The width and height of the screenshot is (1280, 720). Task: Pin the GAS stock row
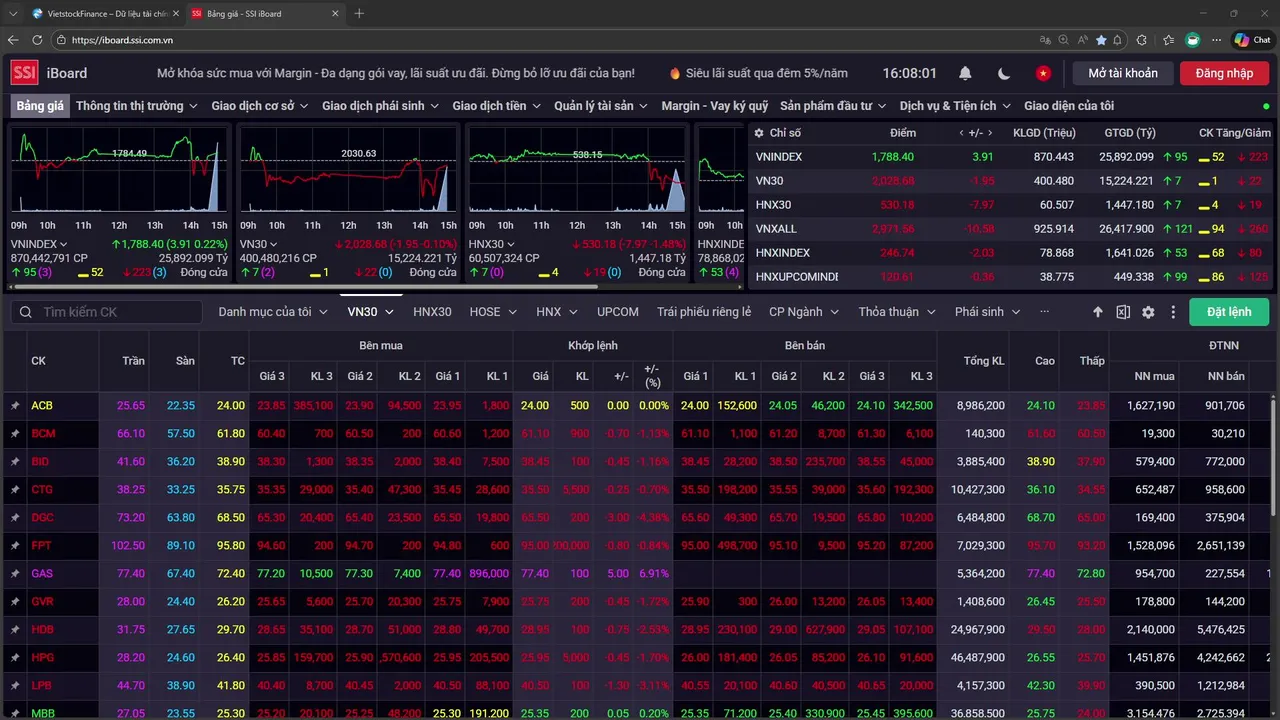click(15, 574)
